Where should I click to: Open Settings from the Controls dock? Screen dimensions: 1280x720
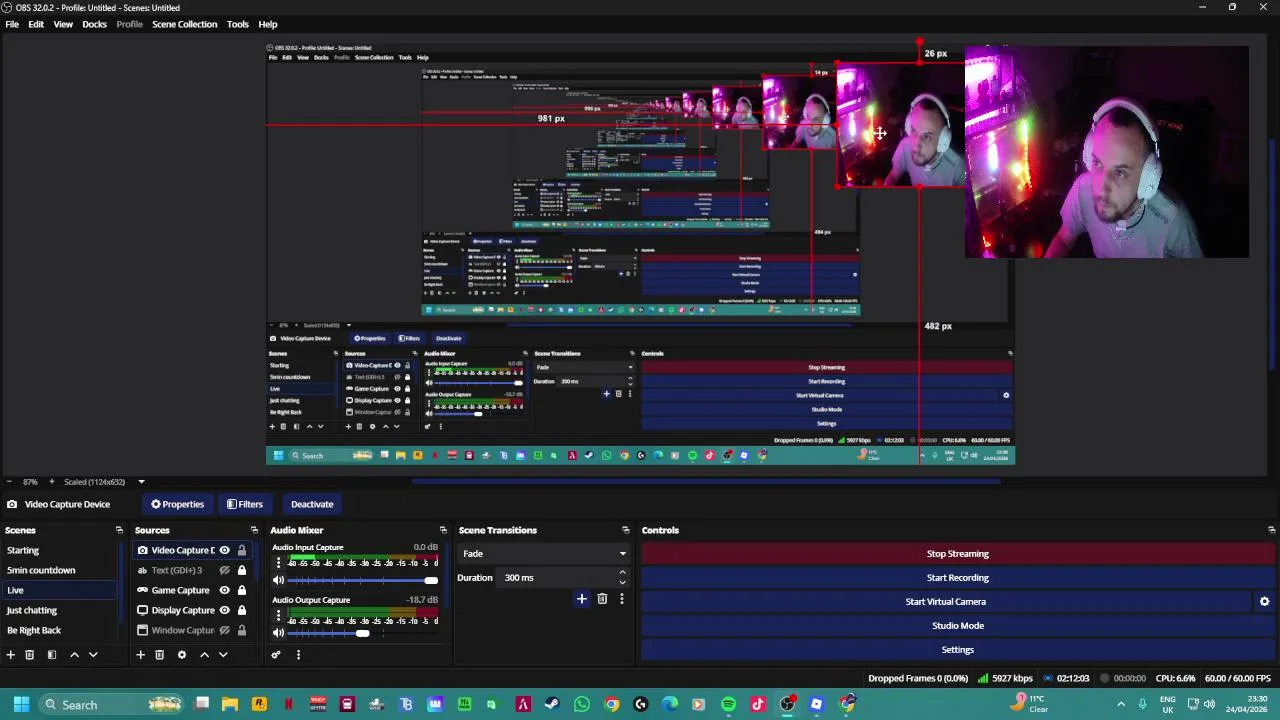pos(958,649)
